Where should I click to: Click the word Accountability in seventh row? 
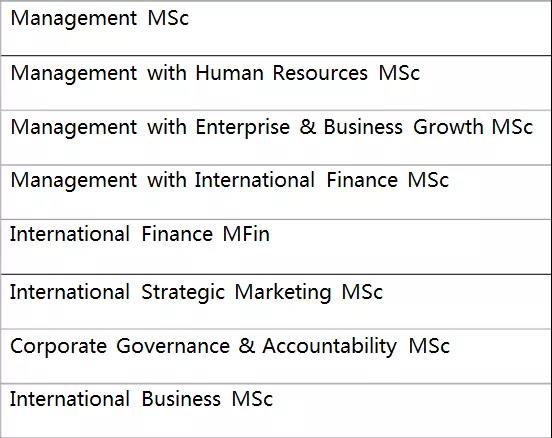tap(330, 347)
